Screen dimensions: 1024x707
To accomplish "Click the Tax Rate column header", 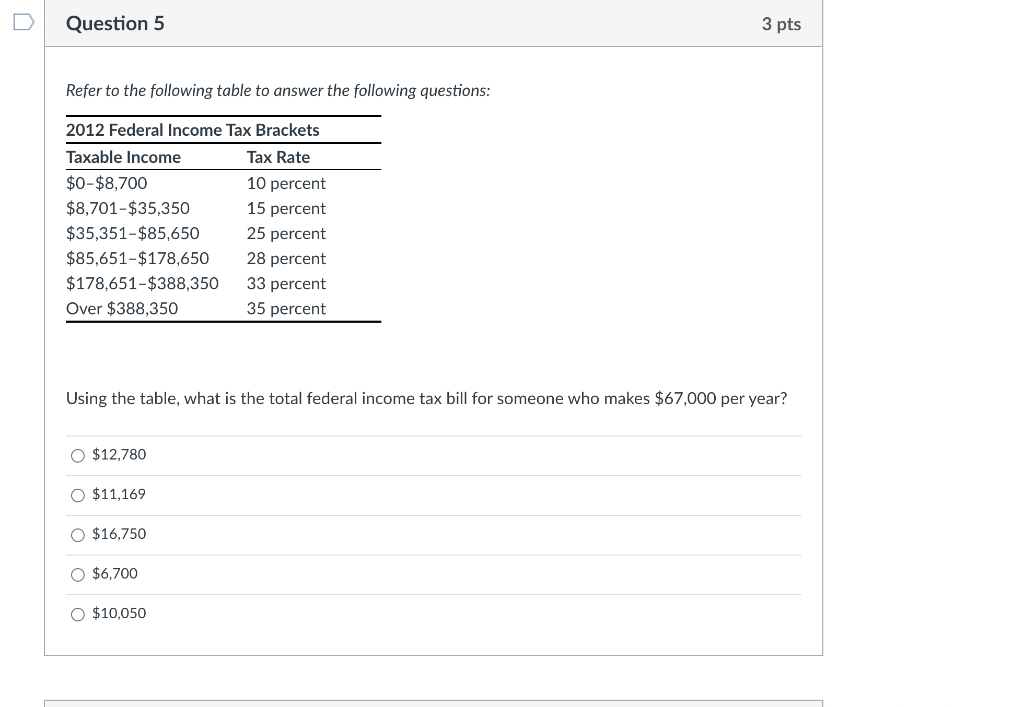I will pyautogui.click(x=278, y=157).
